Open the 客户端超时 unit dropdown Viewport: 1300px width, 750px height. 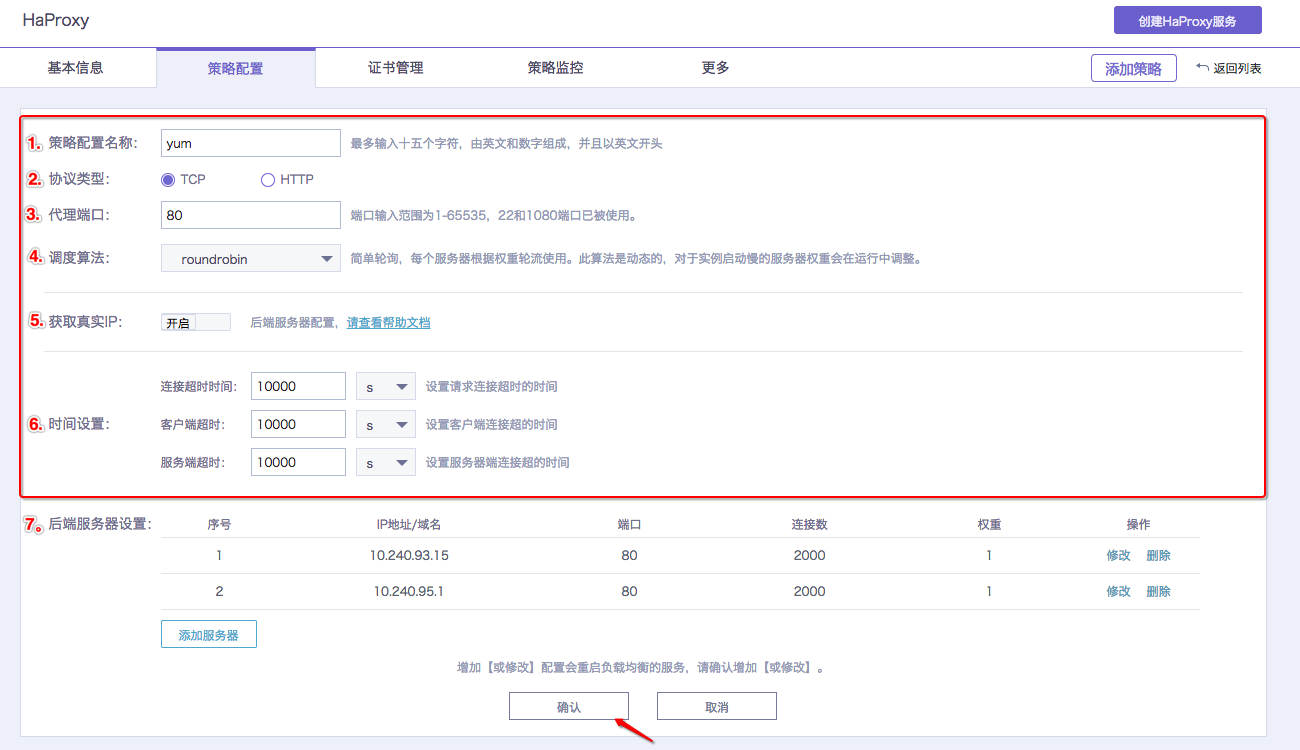point(386,424)
